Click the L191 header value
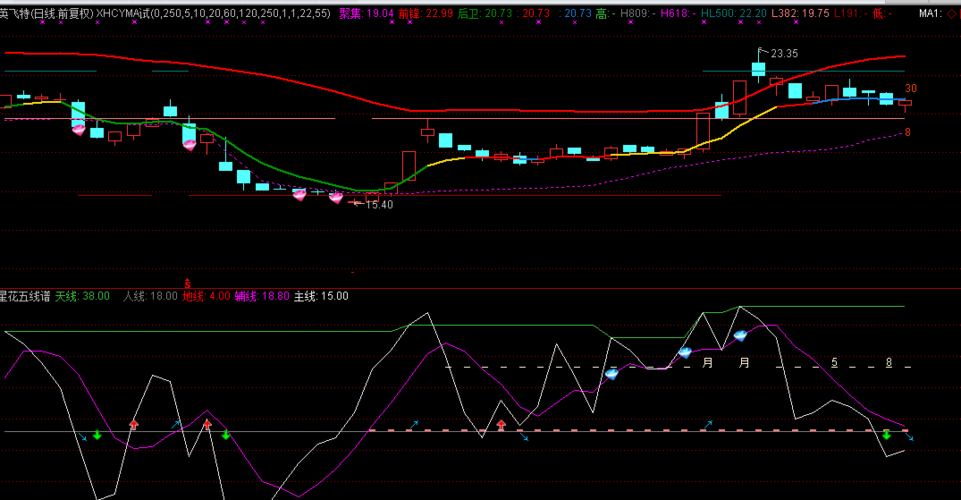This screenshot has height=500, width=961. click(x=851, y=13)
